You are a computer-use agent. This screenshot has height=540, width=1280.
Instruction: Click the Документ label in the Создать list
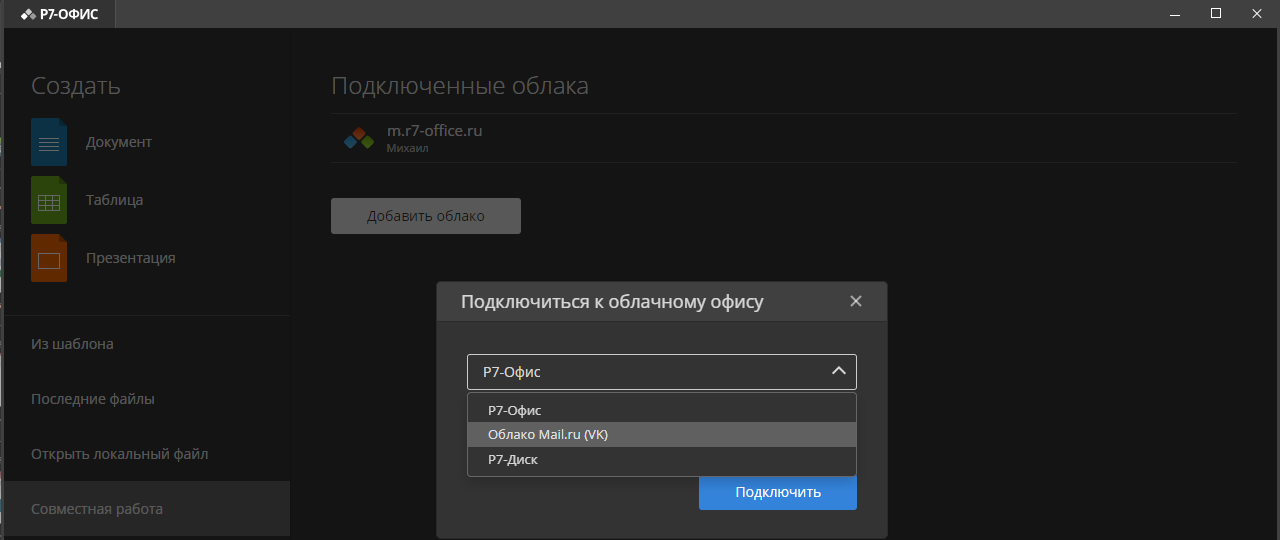point(119,142)
